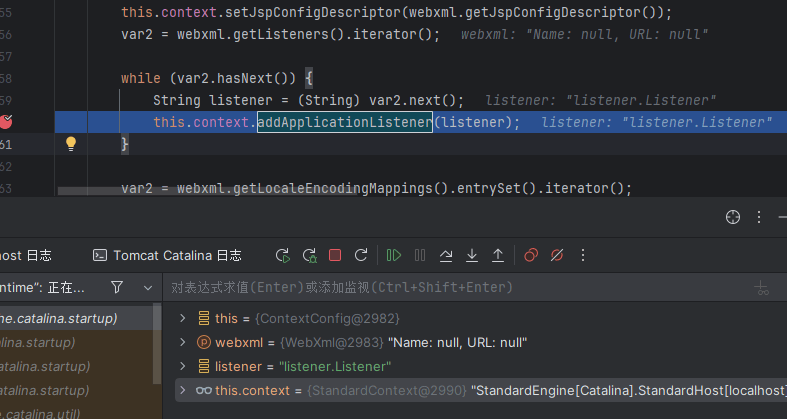Remove the breakpoint in the gutter

point(7,122)
